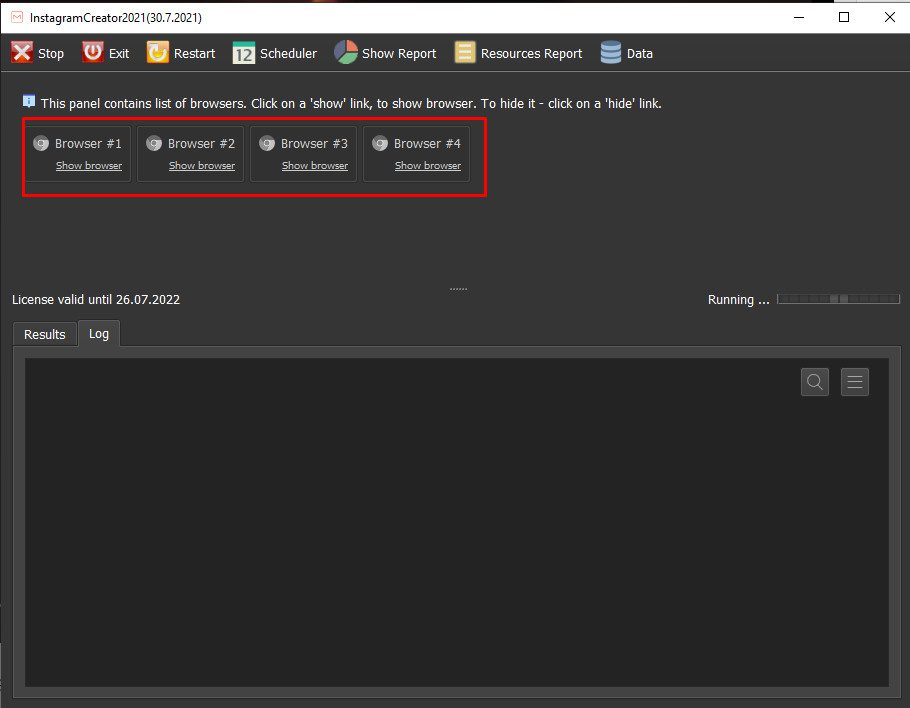Viewport: 910px width, 708px height.
Task: Switch to the Results tab
Action: 45,334
